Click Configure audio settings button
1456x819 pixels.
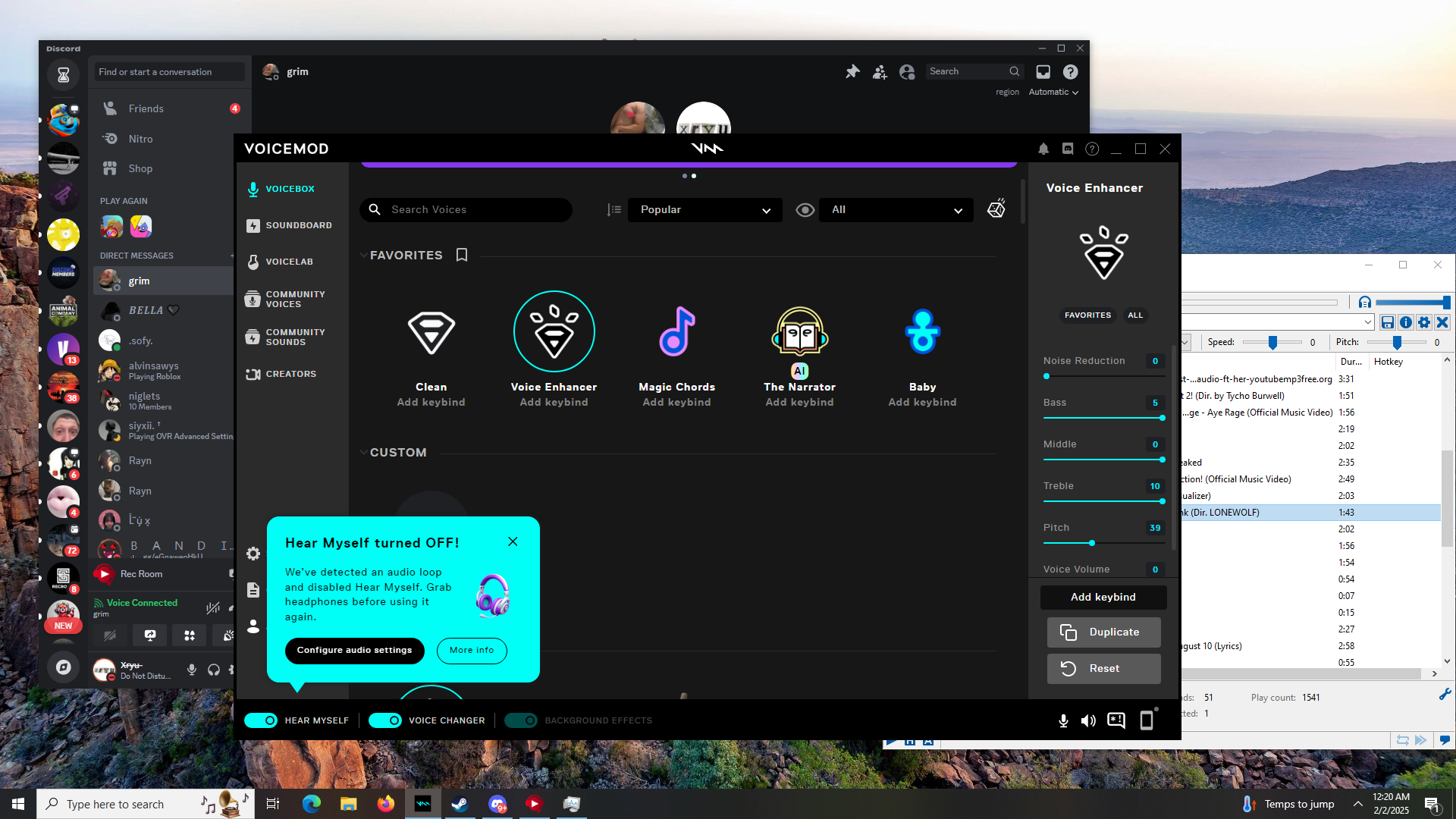pos(354,650)
